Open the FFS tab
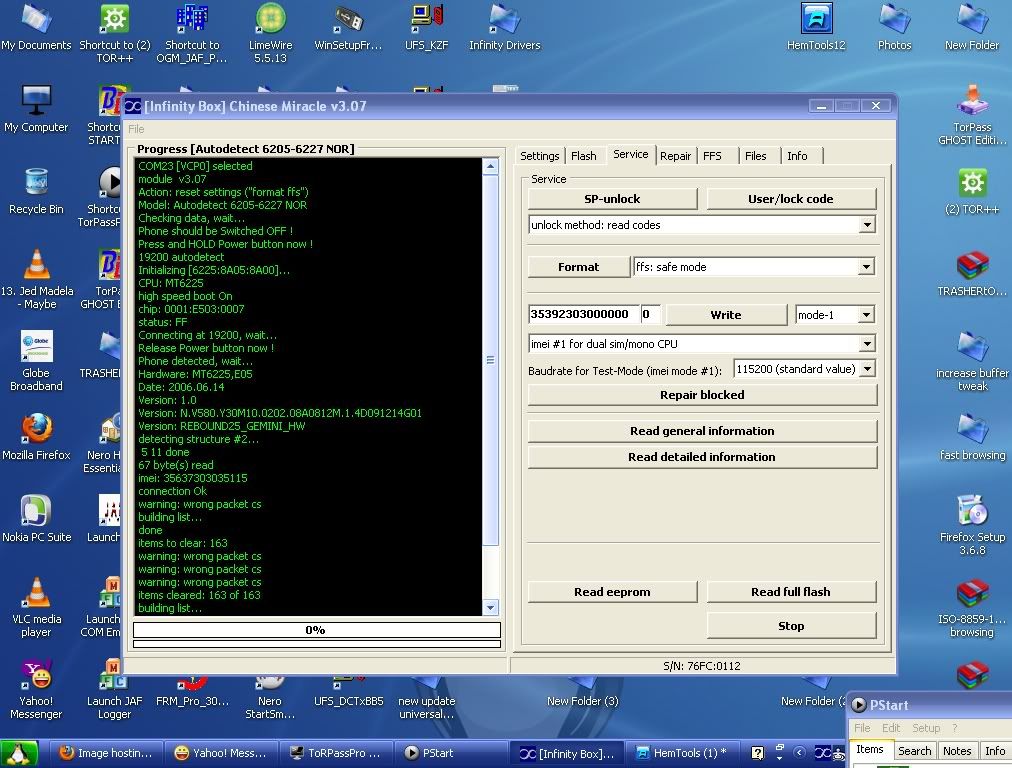Screen dimensions: 1012x768 coord(713,156)
